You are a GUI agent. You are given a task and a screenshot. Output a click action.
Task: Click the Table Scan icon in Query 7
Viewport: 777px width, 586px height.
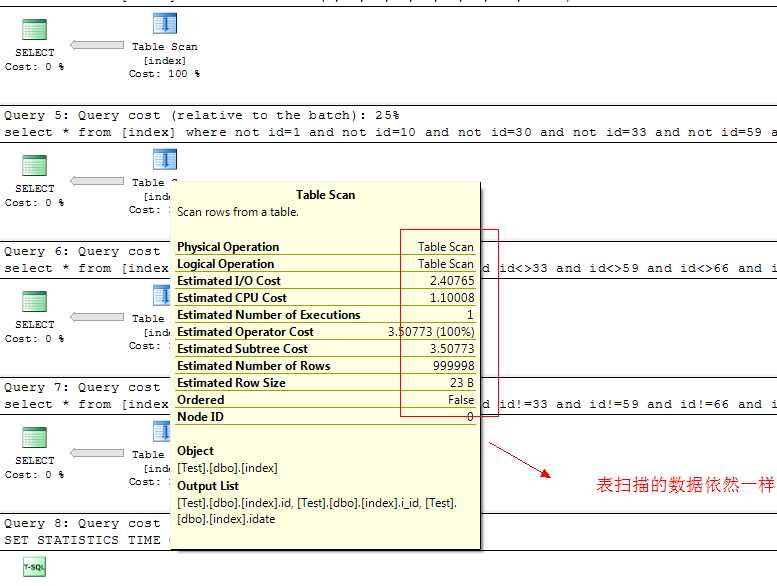(x=162, y=431)
